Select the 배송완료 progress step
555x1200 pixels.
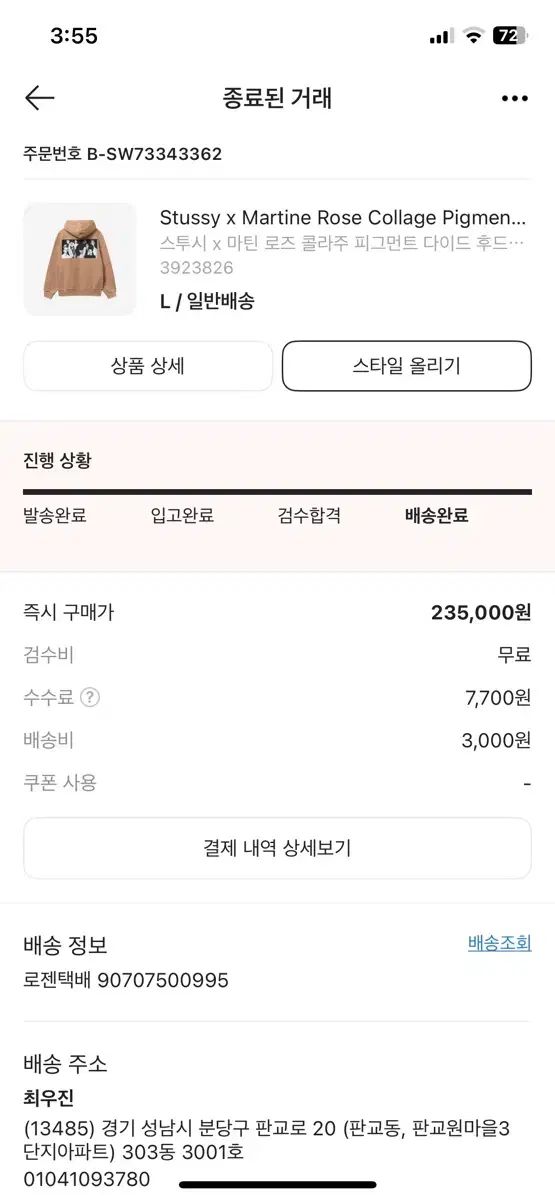coord(437,516)
